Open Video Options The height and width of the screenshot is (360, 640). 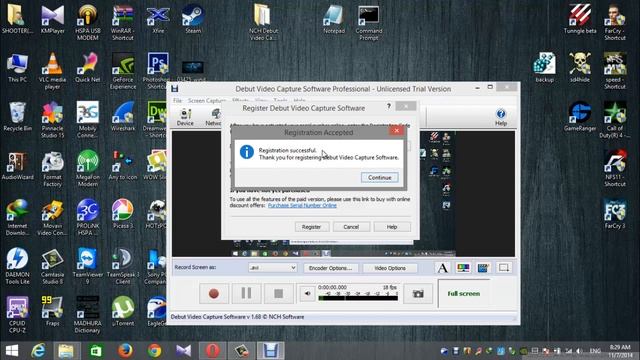click(390, 268)
